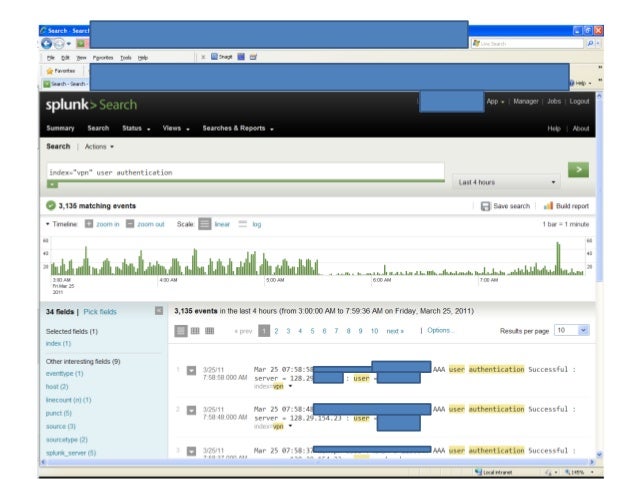The height and width of the screenshot is (479, 638).
Task: Open the browser Favorites menu
Action: click(103, 58)
